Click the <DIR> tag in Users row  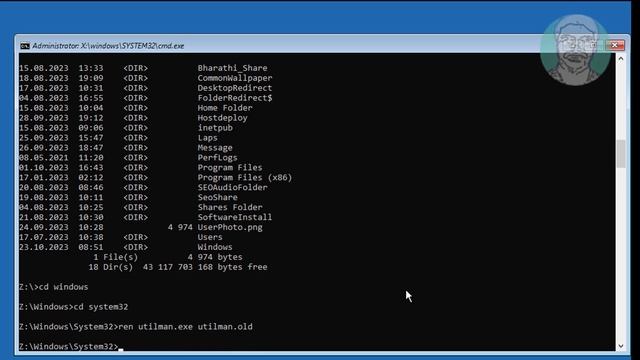click(136, 237)
